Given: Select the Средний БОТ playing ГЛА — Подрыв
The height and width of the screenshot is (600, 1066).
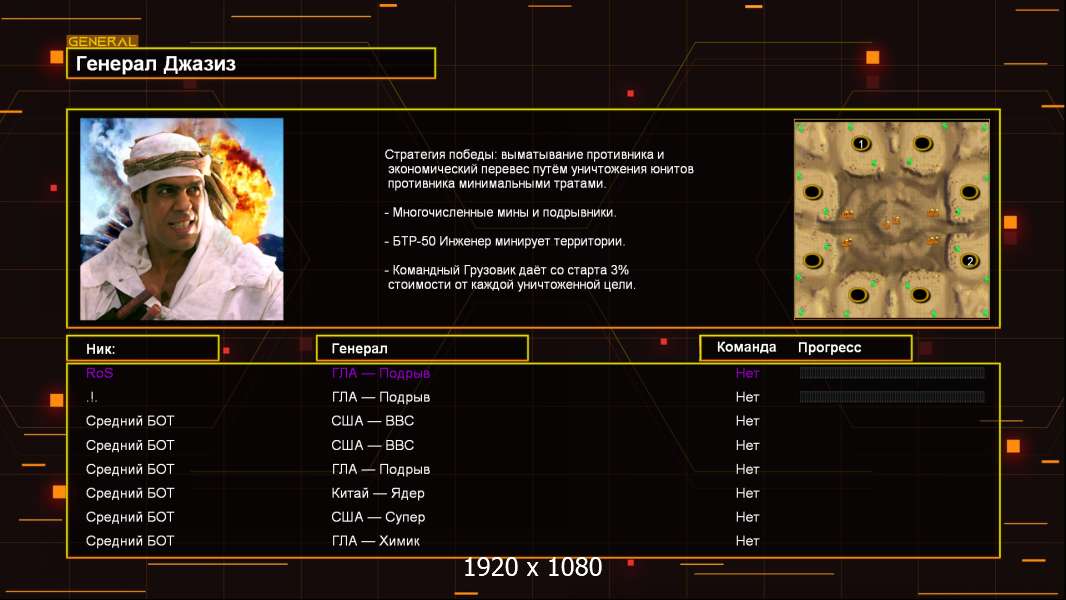Looking at the screenshot, I should point(130,469).
